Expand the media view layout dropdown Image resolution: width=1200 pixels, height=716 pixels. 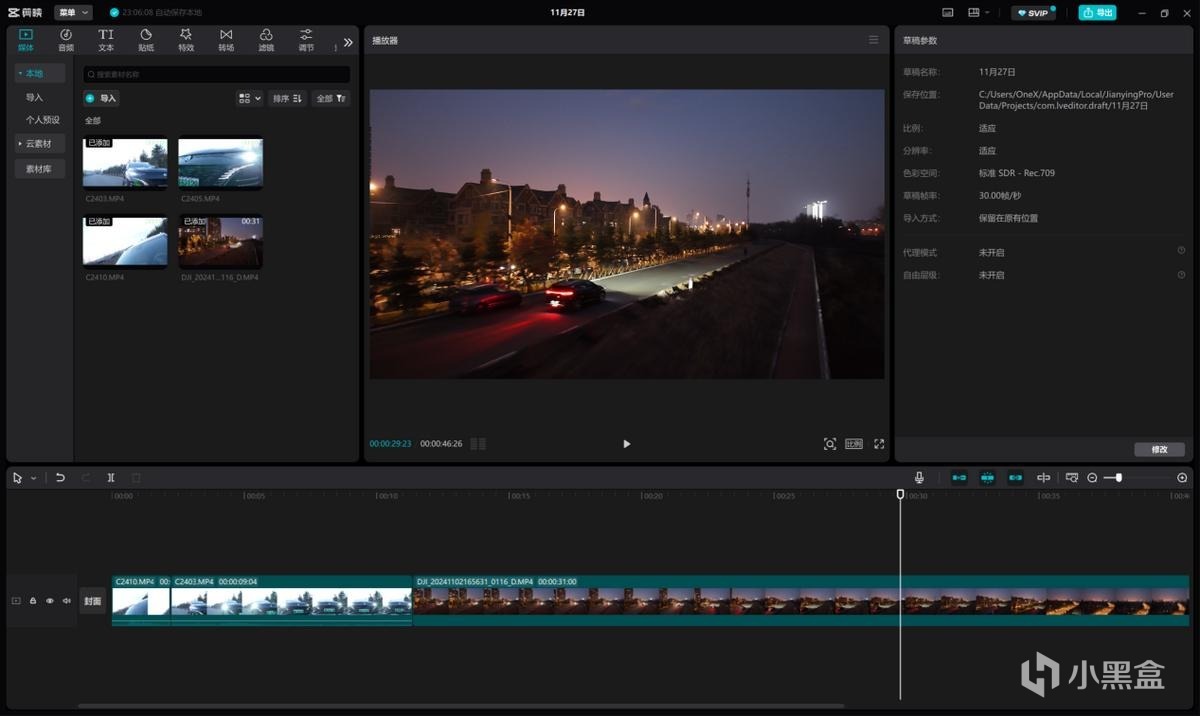point(249,98)
